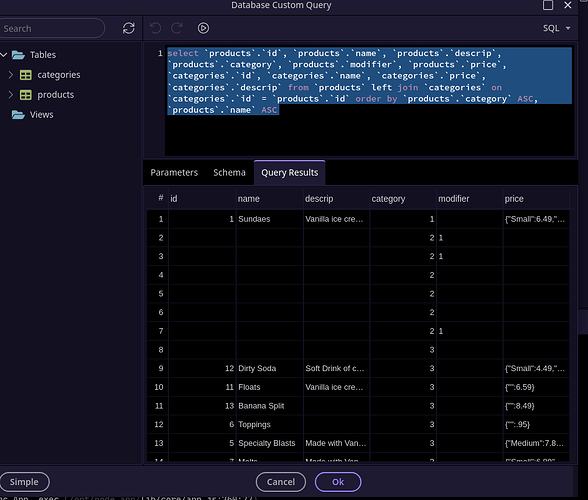
Task: Select the Query Results tab
Action: tap(290, 173)
